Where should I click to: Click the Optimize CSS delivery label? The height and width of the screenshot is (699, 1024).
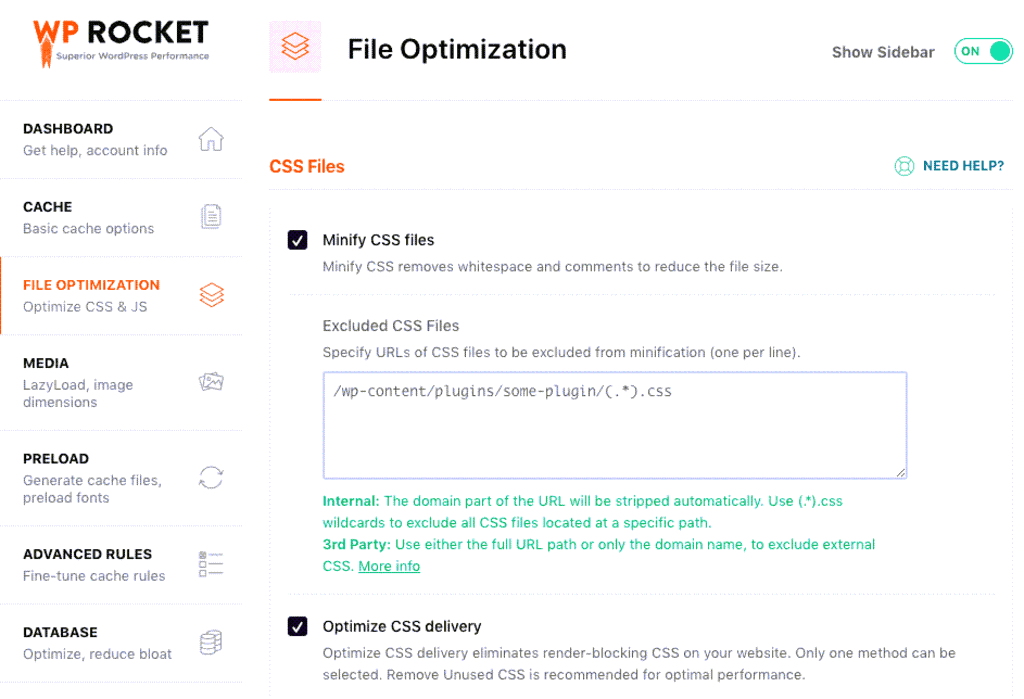tap(402, 626)
